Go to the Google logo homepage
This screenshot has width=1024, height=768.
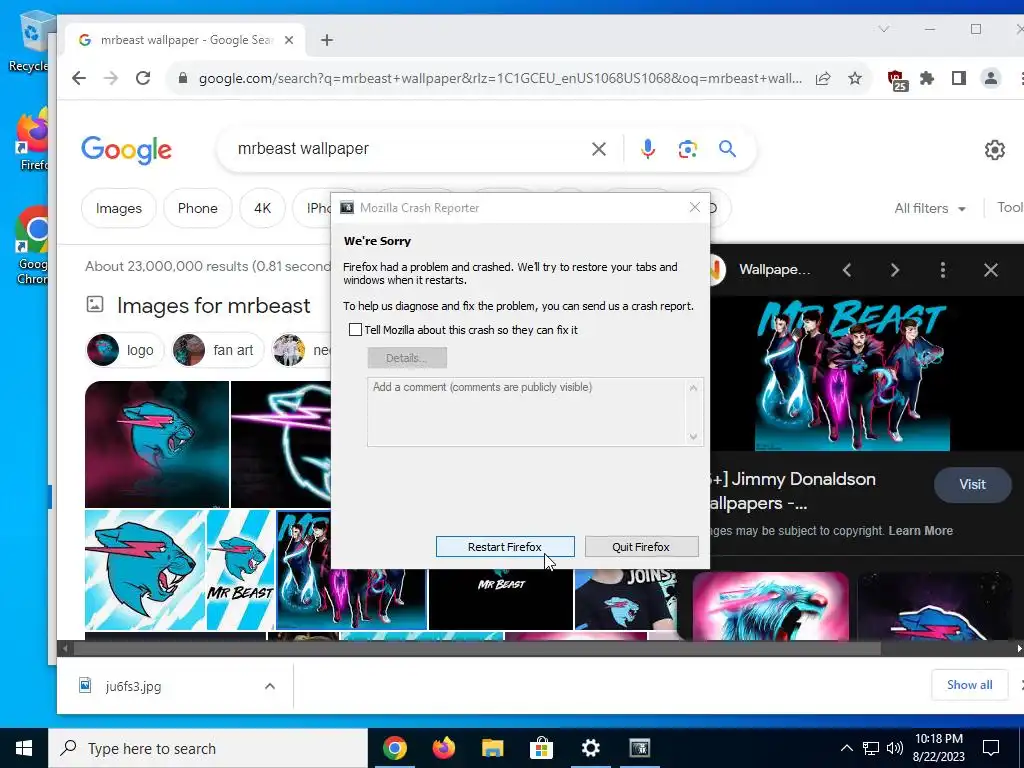click(126, 150)
